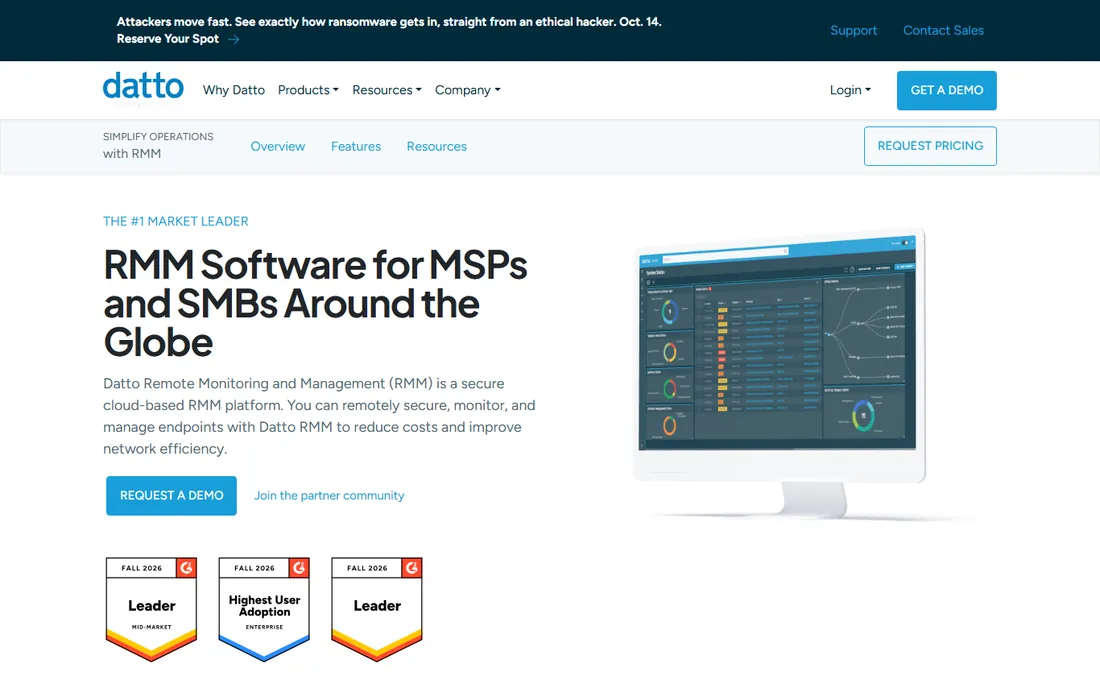Viewport: 1100px width, 688px height.
Task: Follow the Join the partner community link
Action: pyautogui.click(x=329, y=495)
